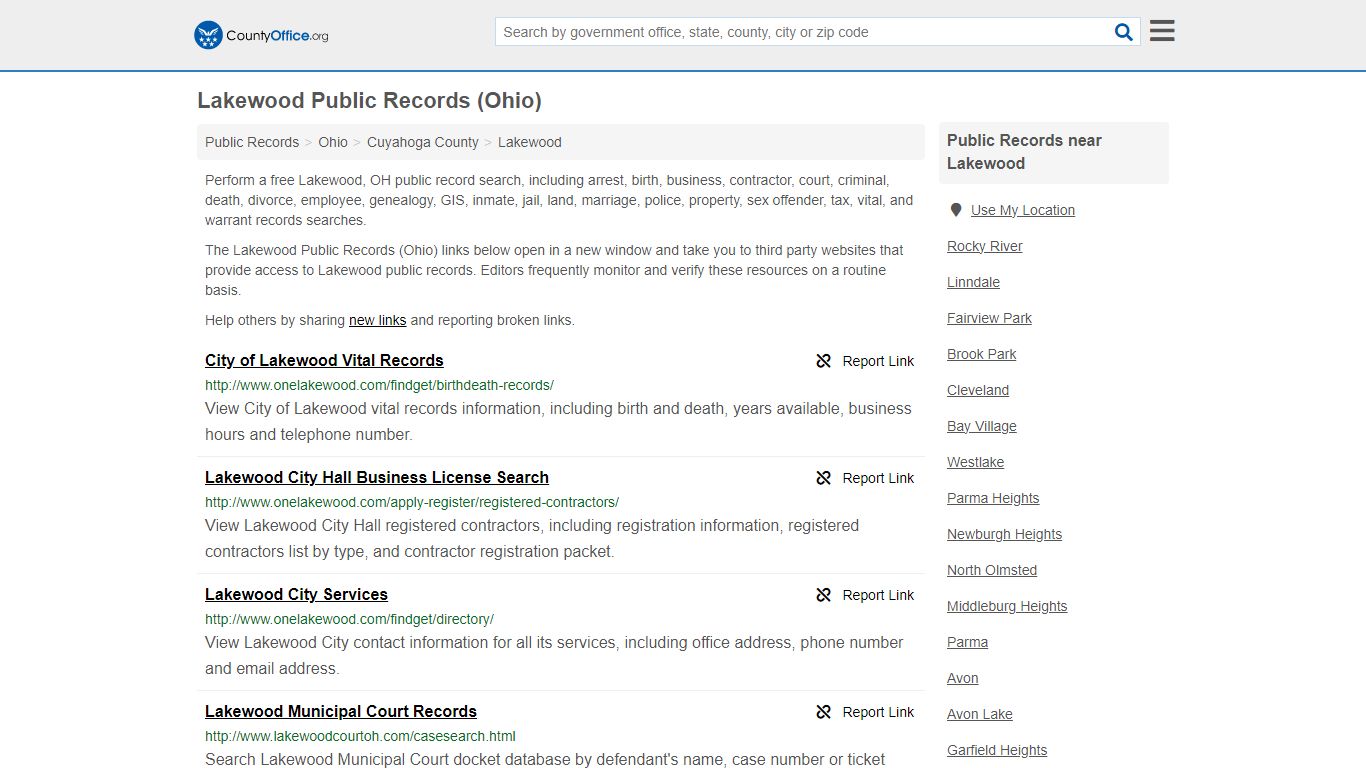Open Cleveland public records
This screenshot has height=768, width=1366.
pyautogui.click(x=978, y=390)
